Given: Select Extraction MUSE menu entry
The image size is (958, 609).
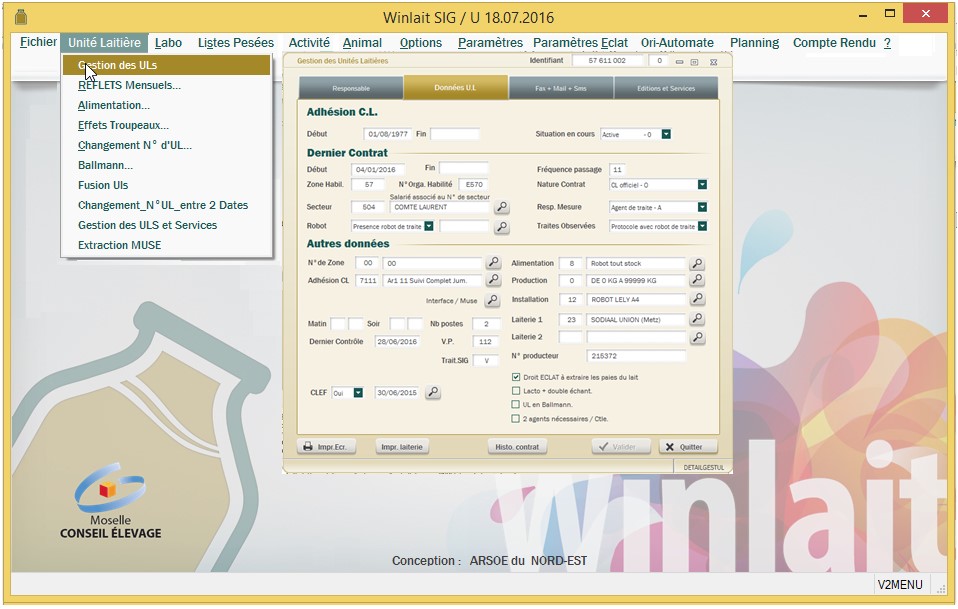Looking at the screenshot, I should 120,245.
